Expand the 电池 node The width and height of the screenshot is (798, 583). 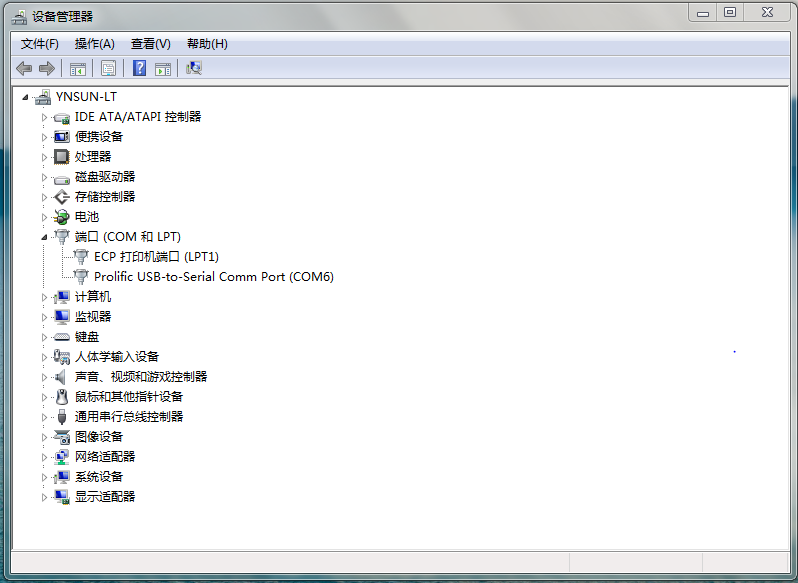(x=44, y=217)
